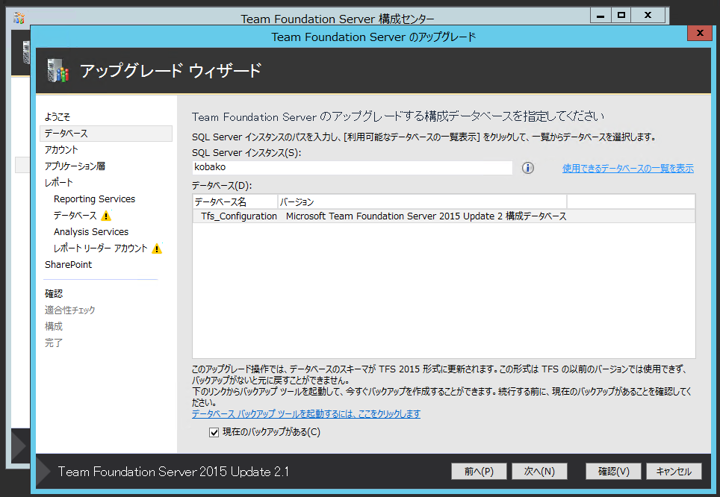The width and height of the screenshot is (720, 497).
Task: Open the database backup tool link
Action: pos(306,414)
